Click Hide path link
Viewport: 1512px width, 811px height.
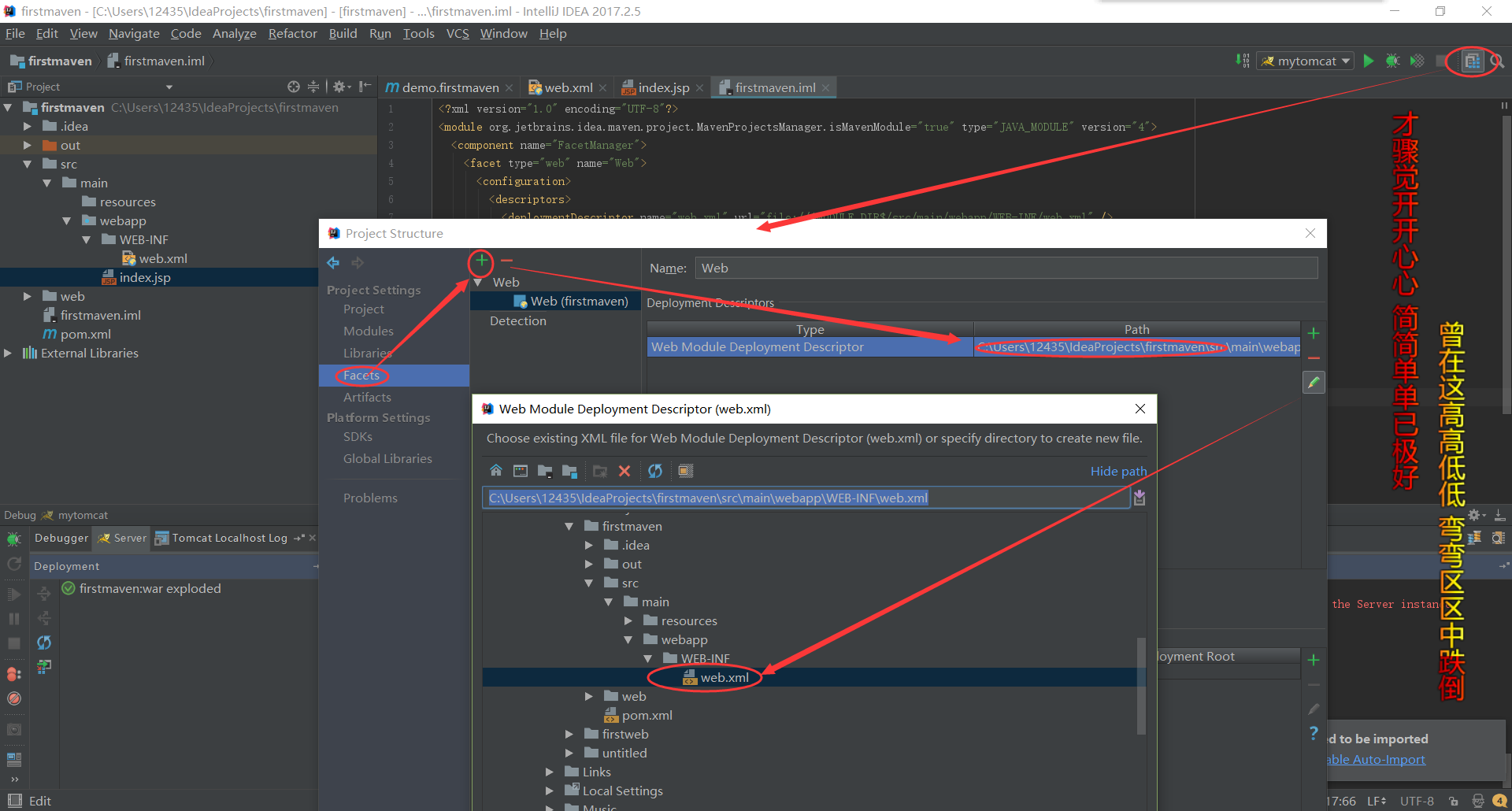1118,471
